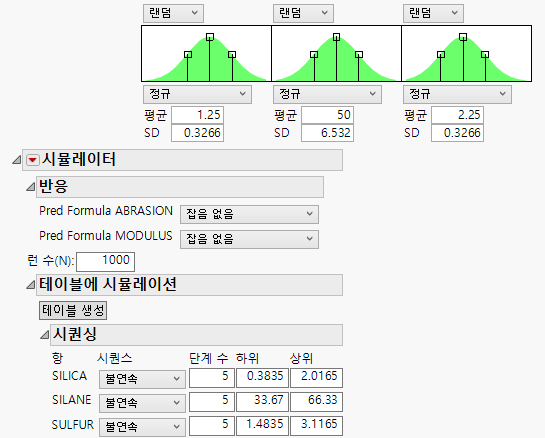Collapse the 반응 section
Image resolution: width=545 pixels, height=438 pixels.
click(x=31, y=187)
